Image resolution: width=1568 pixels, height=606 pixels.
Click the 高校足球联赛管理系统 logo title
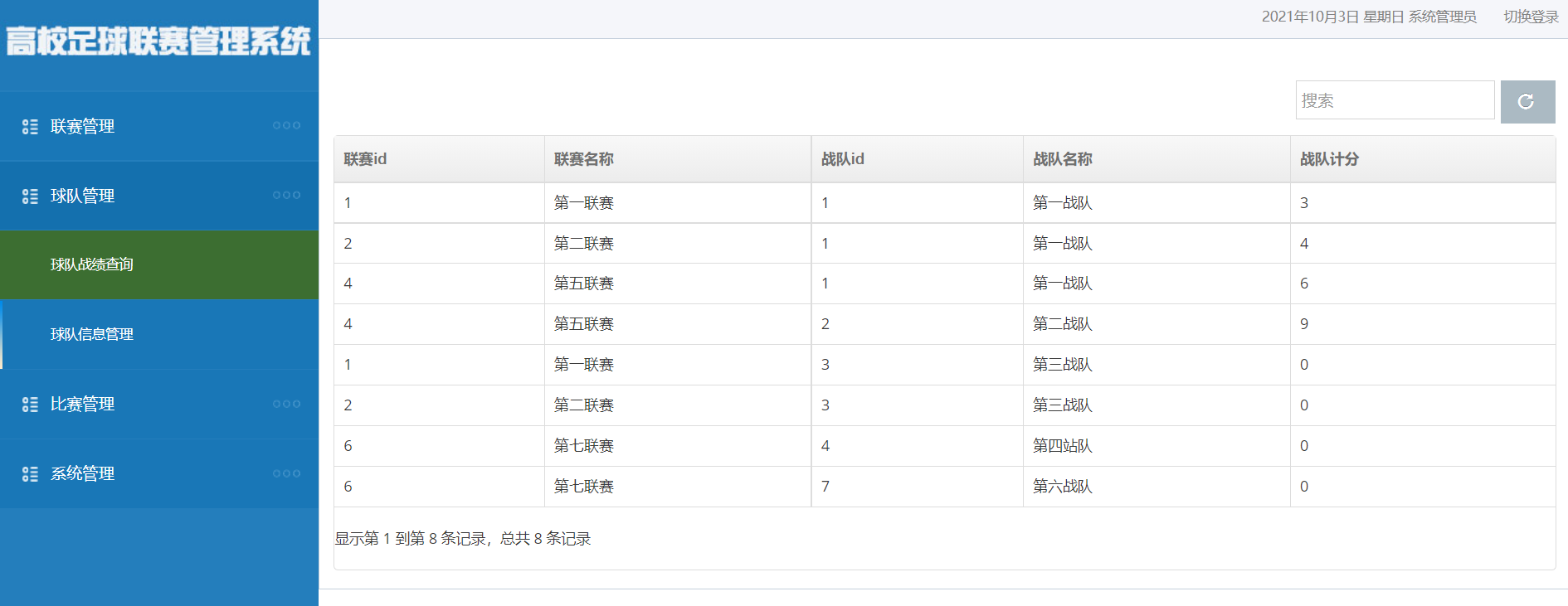point(158,41)
